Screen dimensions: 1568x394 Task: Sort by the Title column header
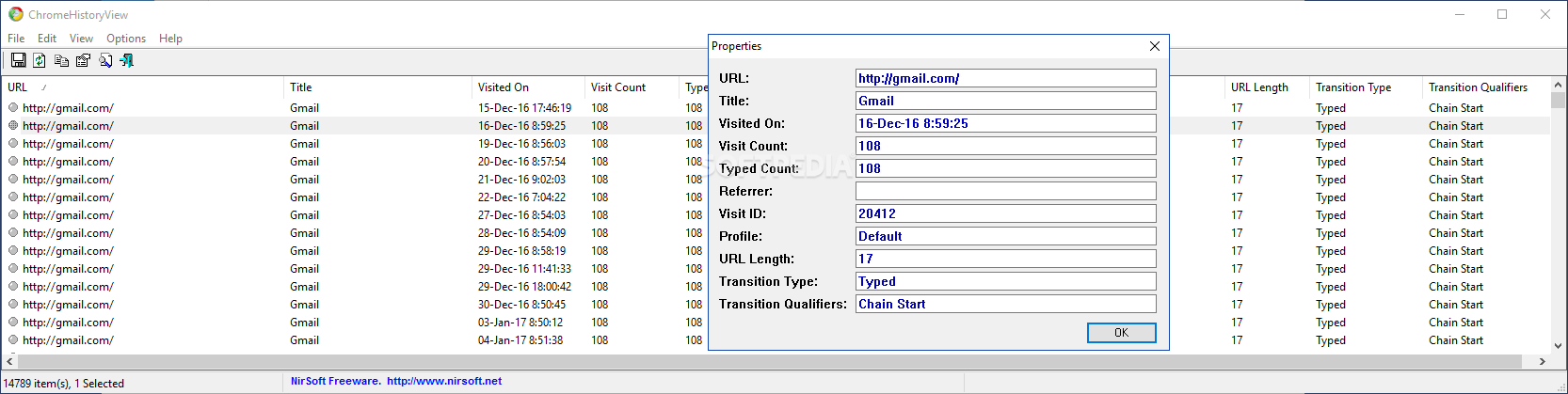click(x=377, y=87)
